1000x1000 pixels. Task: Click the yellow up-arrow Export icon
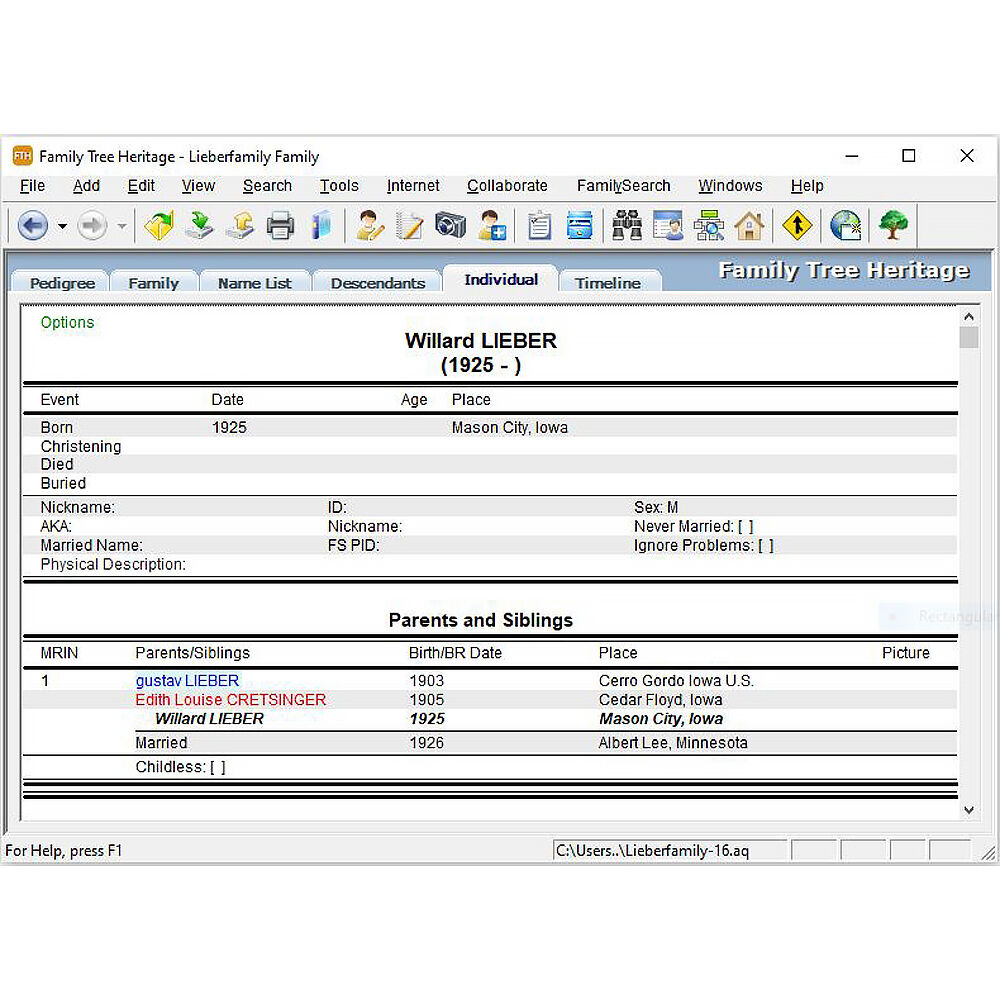click(x=240, y=225)
